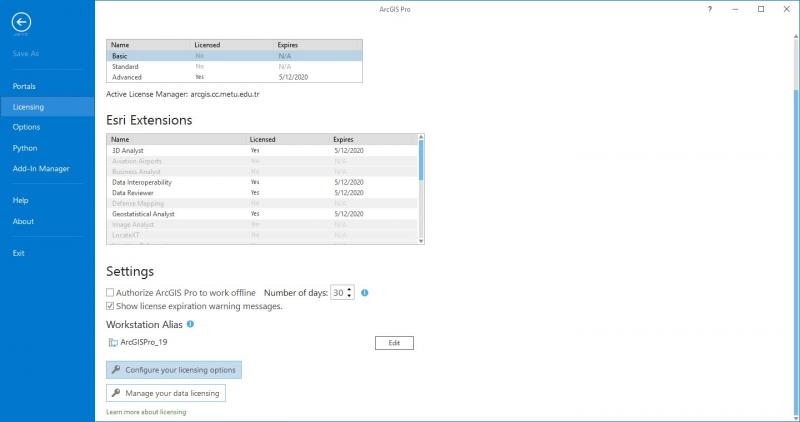Select the Basic license level row
Viewport: 800px width, 422px height.
[234, 56]
